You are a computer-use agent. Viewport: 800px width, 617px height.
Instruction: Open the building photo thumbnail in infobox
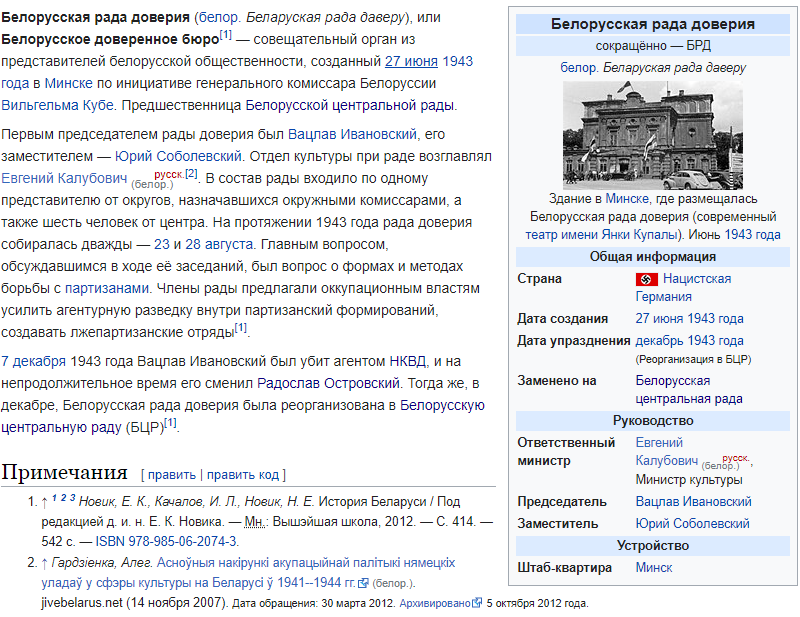653,135
